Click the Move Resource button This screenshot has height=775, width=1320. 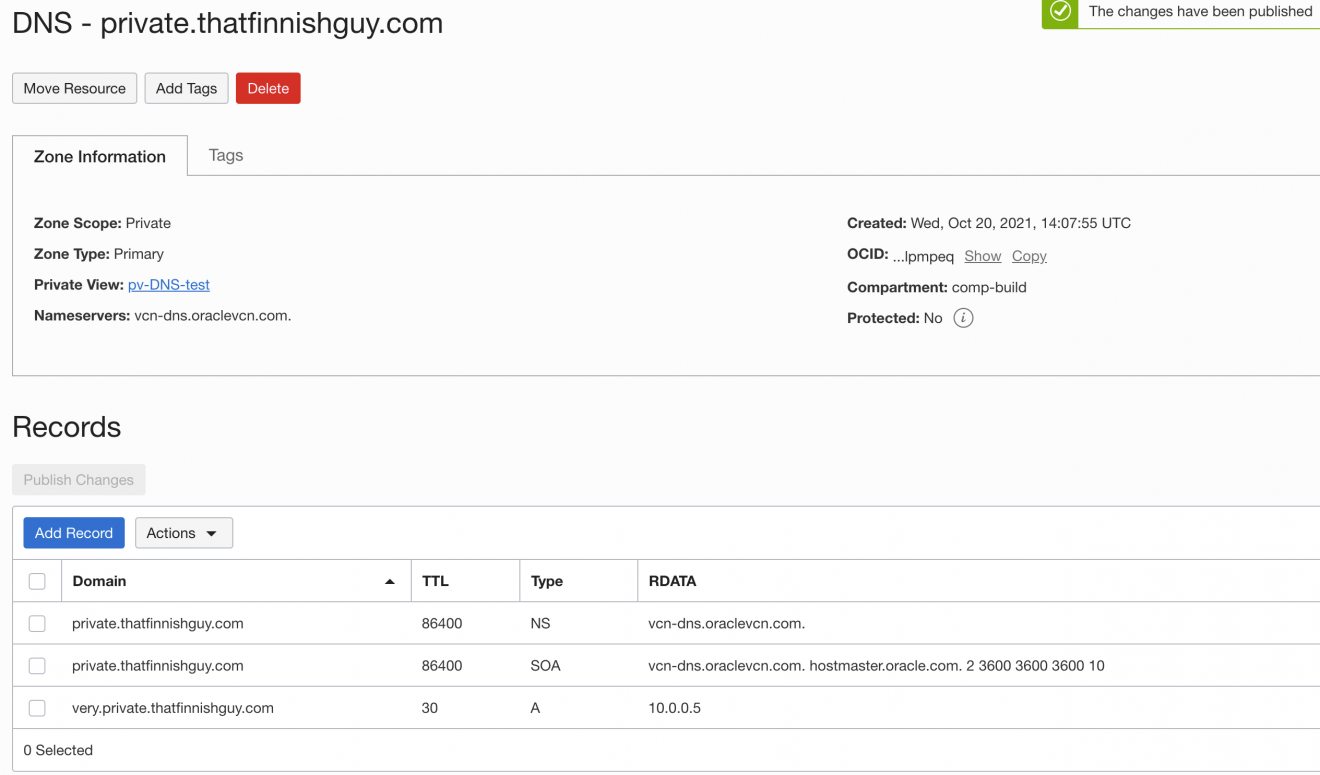click(x=74, y=88)
